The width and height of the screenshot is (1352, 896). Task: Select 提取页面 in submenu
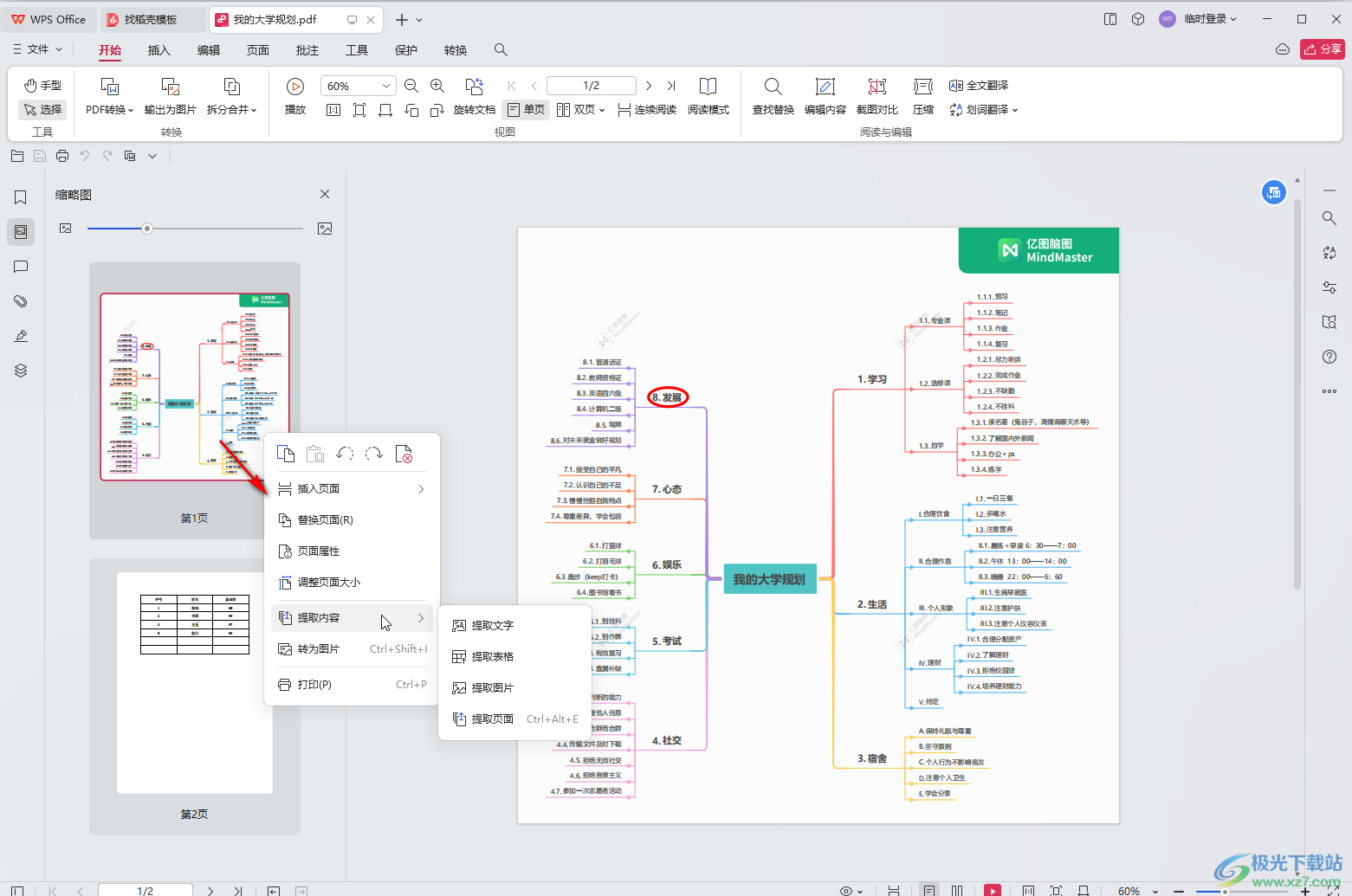tap(514, 719)
